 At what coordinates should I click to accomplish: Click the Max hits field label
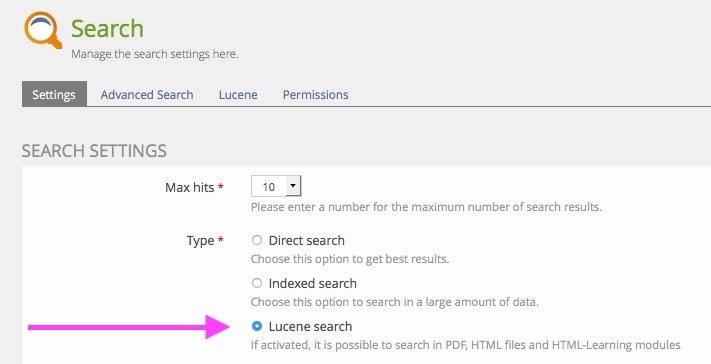(190, 187)
